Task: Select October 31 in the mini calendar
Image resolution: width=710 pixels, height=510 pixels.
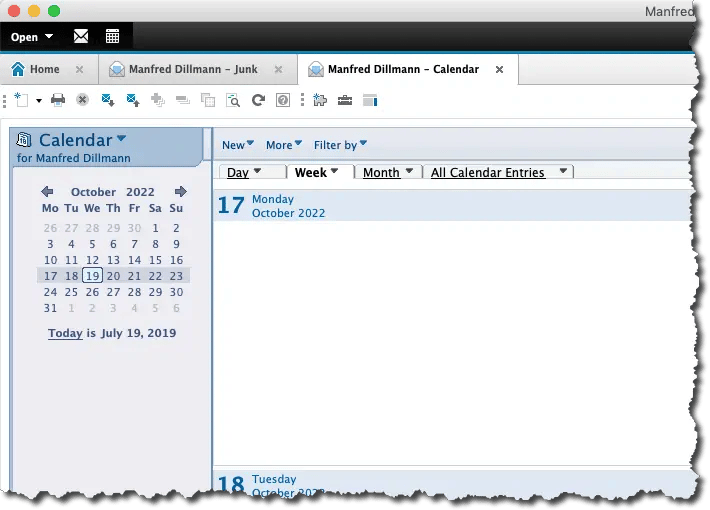Action: coord(50,308)
